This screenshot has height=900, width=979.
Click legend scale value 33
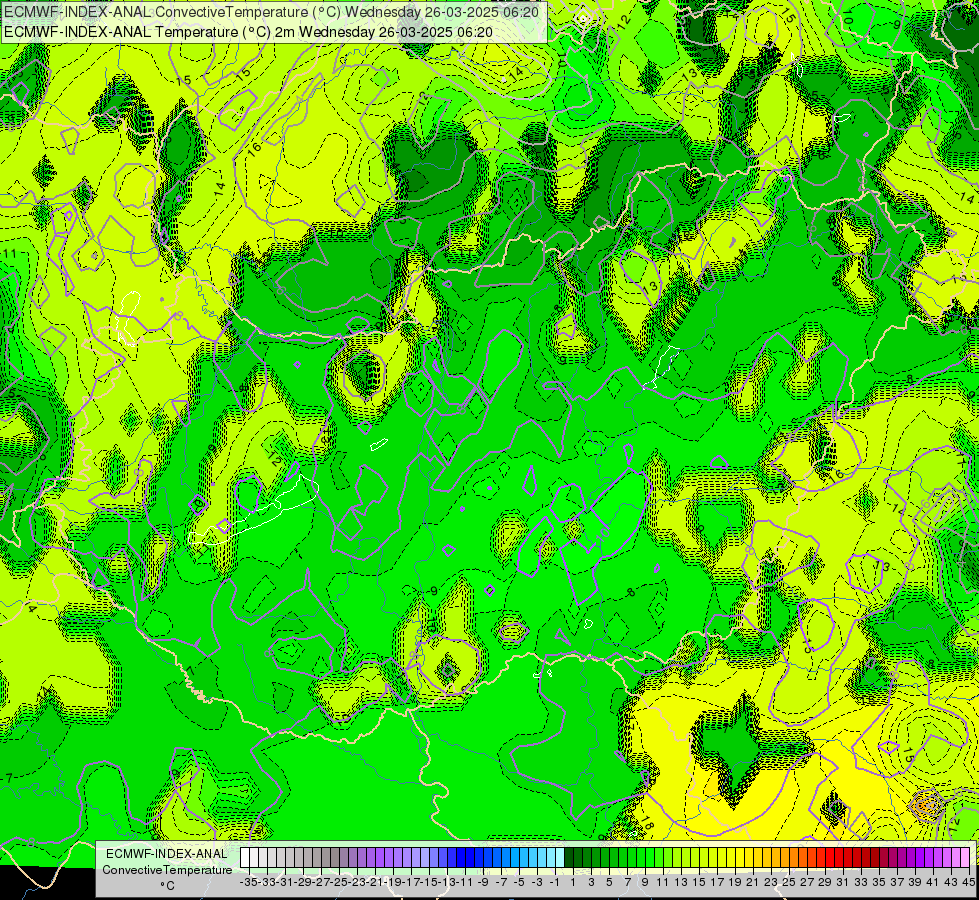pos(861,882)
